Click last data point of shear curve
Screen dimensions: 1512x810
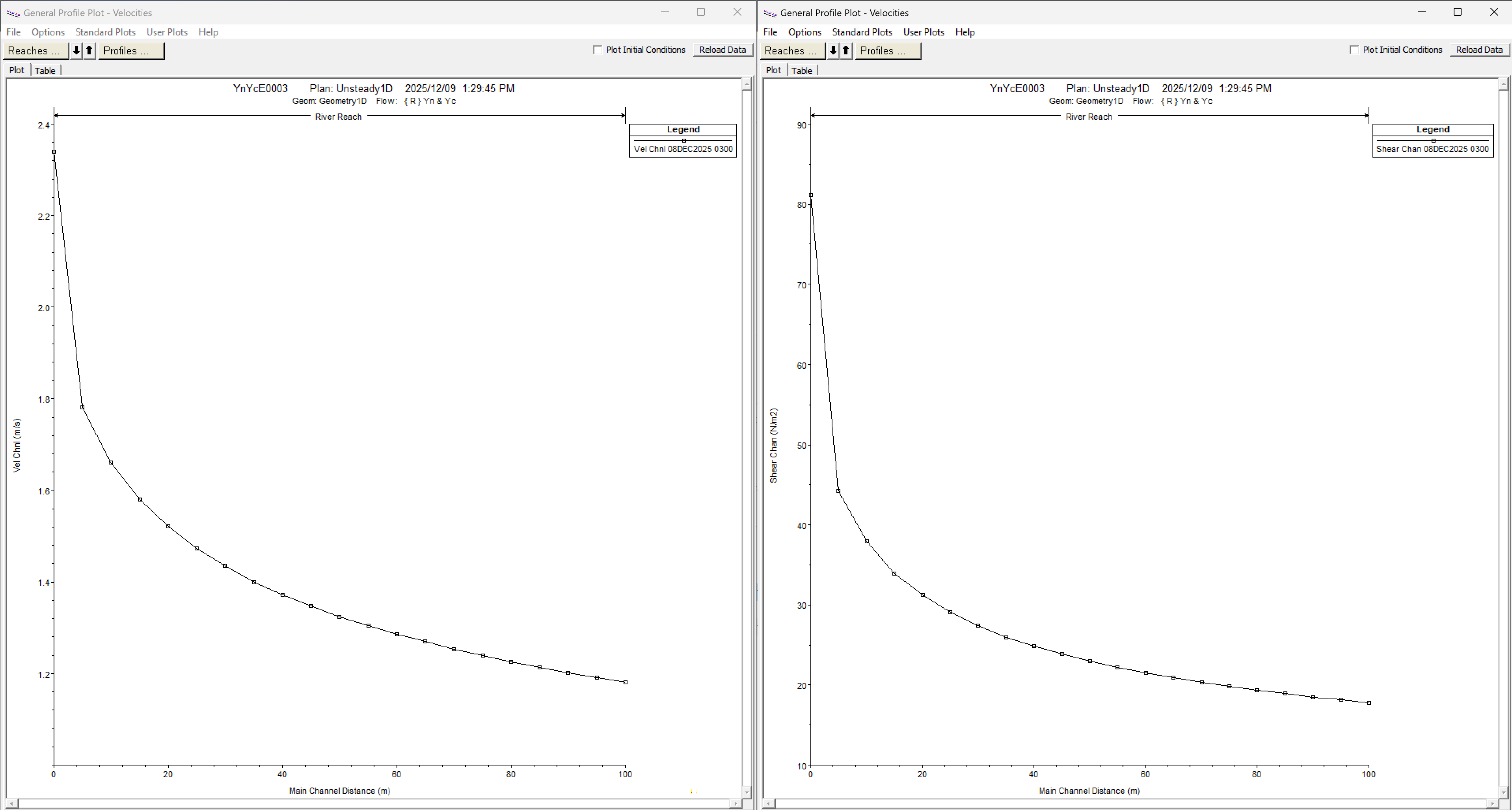1369,703
